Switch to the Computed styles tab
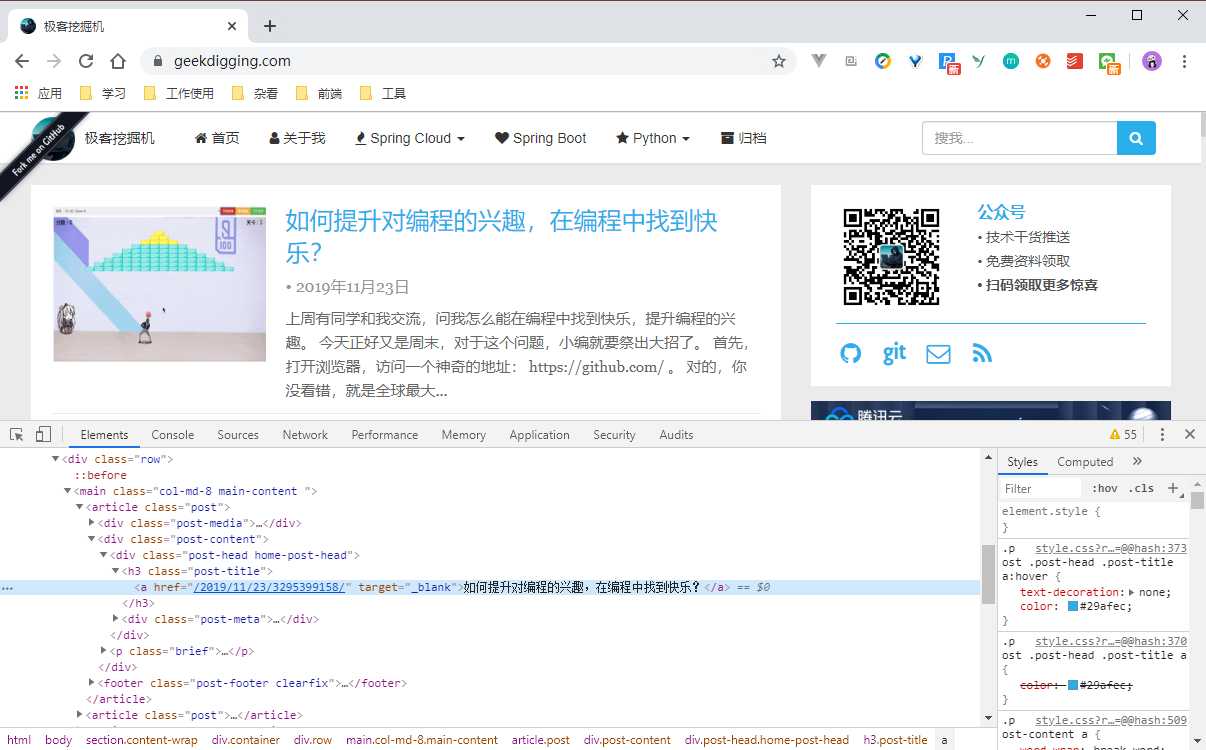1206x750 pixels. click(1085, 462)
